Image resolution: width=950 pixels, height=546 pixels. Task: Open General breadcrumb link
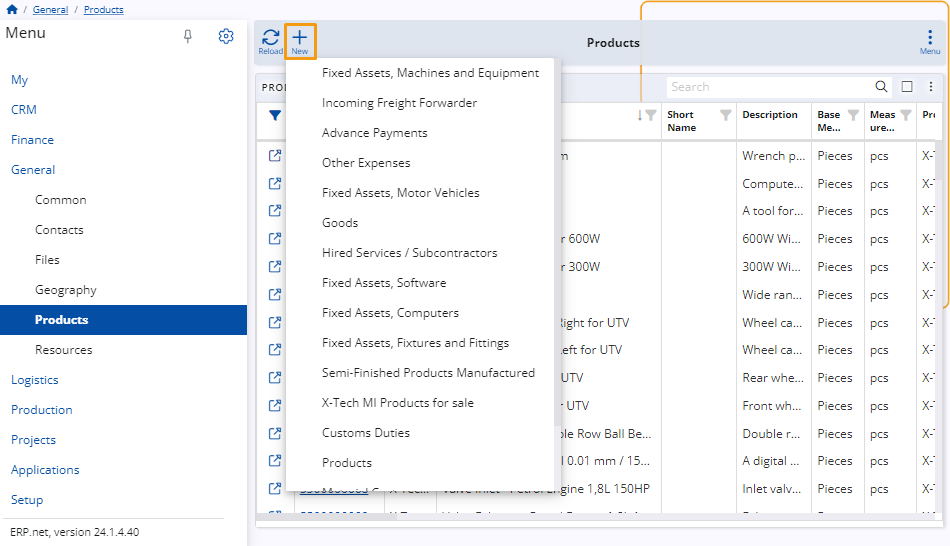click(x=50, y=10)
